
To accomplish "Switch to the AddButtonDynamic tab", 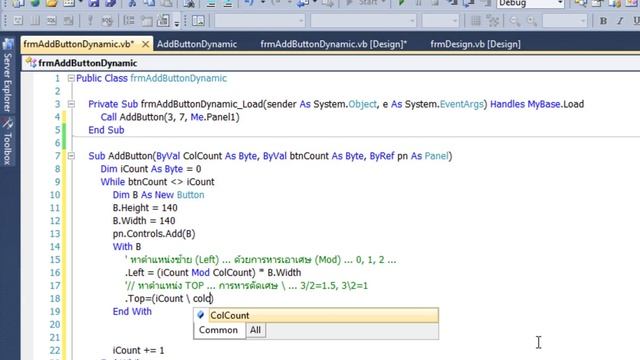I will coord(197,44).
